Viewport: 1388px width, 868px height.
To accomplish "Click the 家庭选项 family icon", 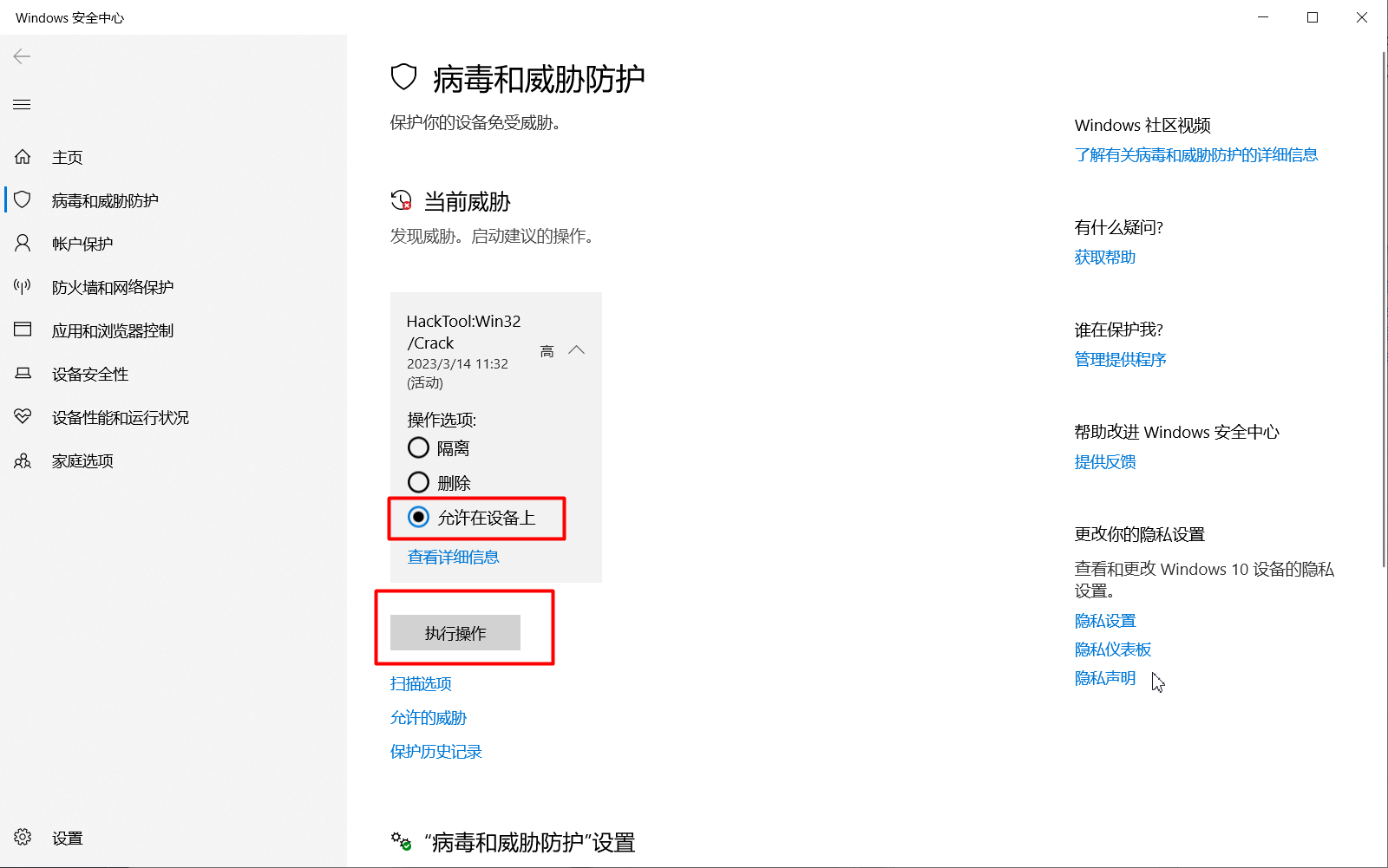I will coord(23,460).
